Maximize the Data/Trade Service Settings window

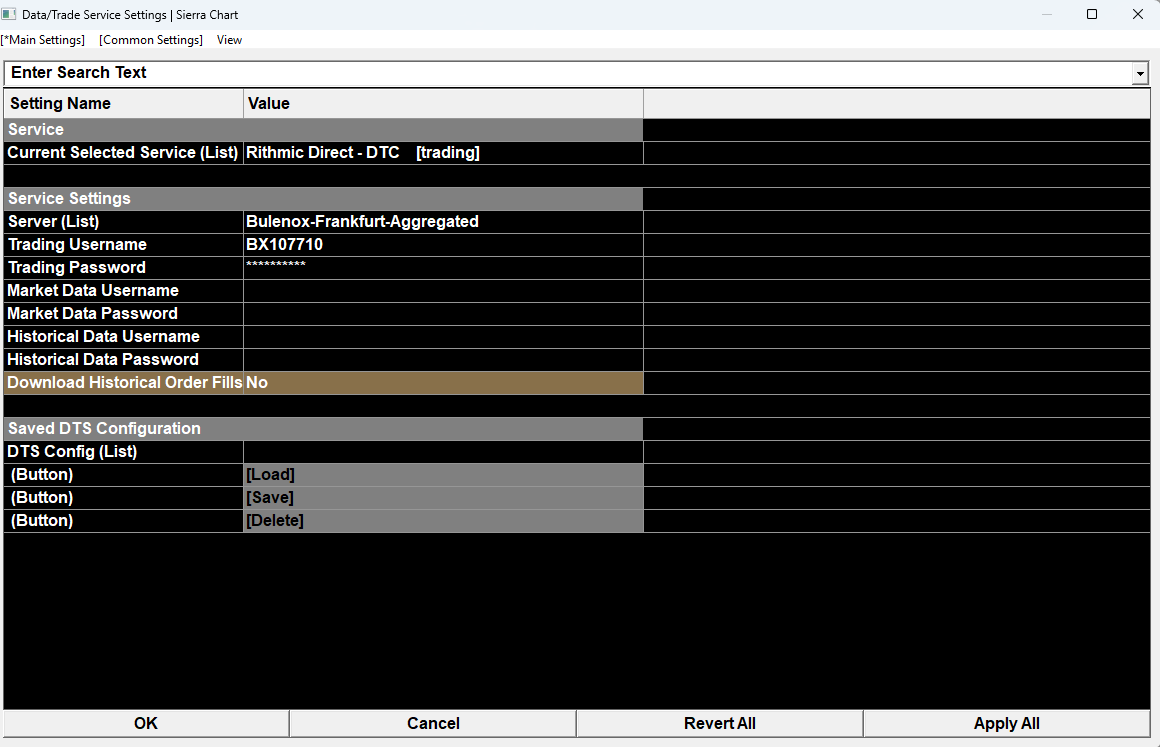click(x=1092, y=14)
